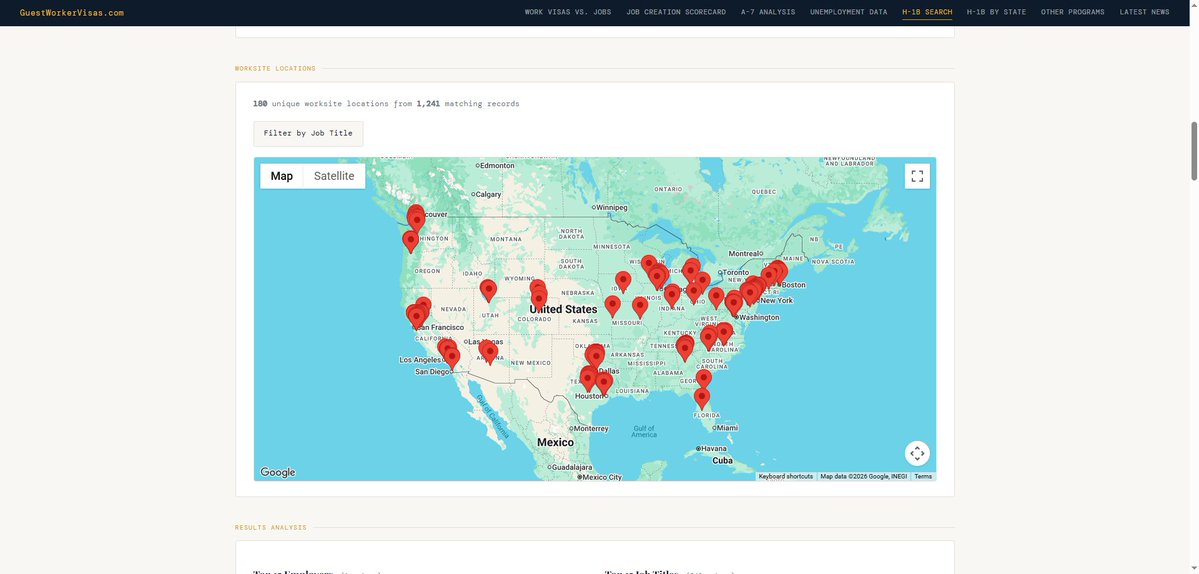Image resolution: width=1199 pixels, height=574 pixels.
Task: Click the pin near Kansas City
Action: point(612,306)
